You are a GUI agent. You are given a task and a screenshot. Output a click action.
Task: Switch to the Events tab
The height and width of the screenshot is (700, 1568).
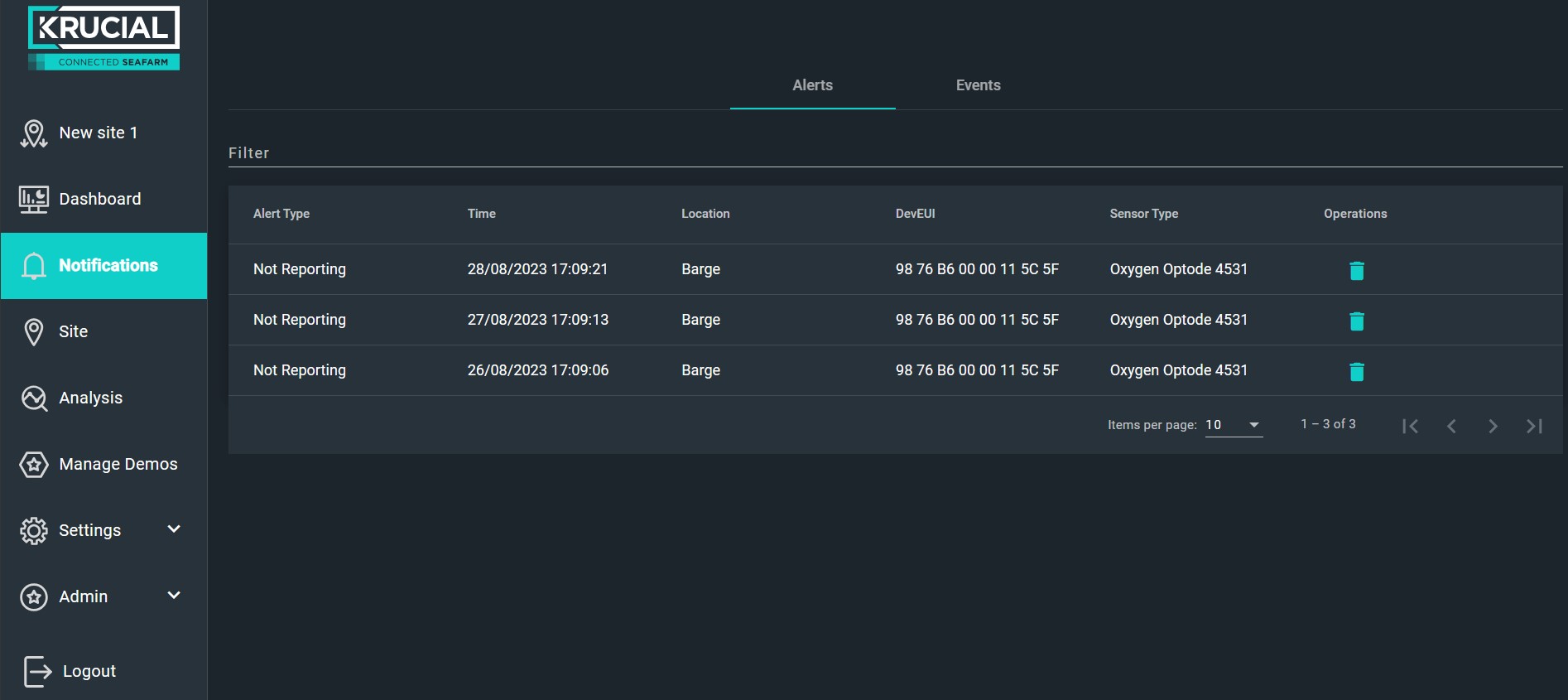pyautogui.click(x=978, y=85)
